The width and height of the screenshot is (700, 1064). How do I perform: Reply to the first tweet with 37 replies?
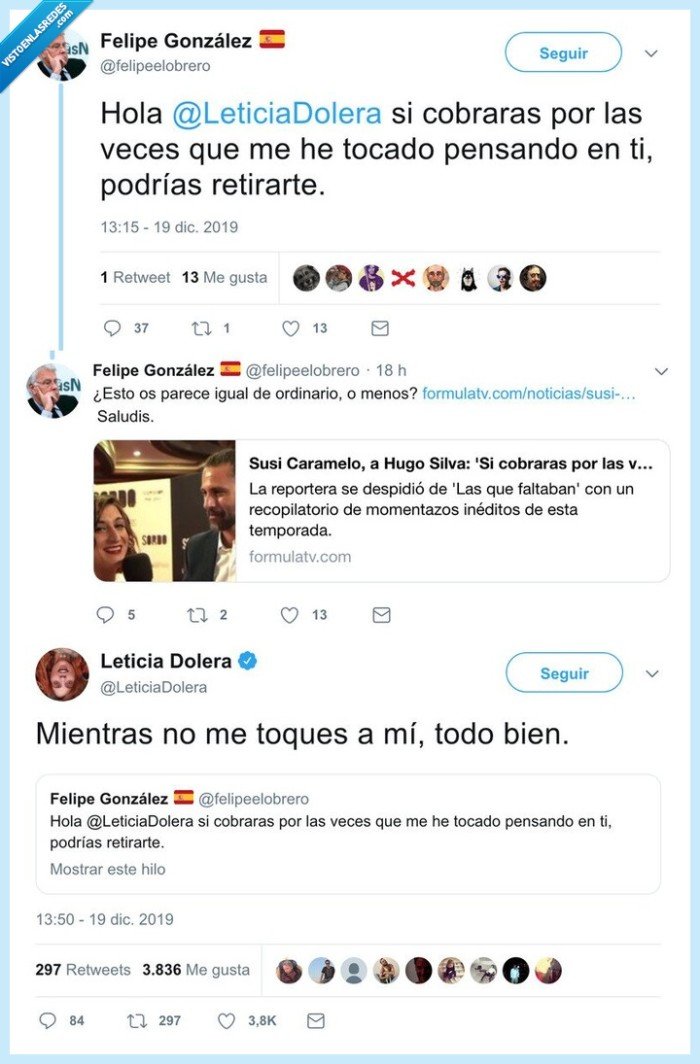(x=112, y=328)
